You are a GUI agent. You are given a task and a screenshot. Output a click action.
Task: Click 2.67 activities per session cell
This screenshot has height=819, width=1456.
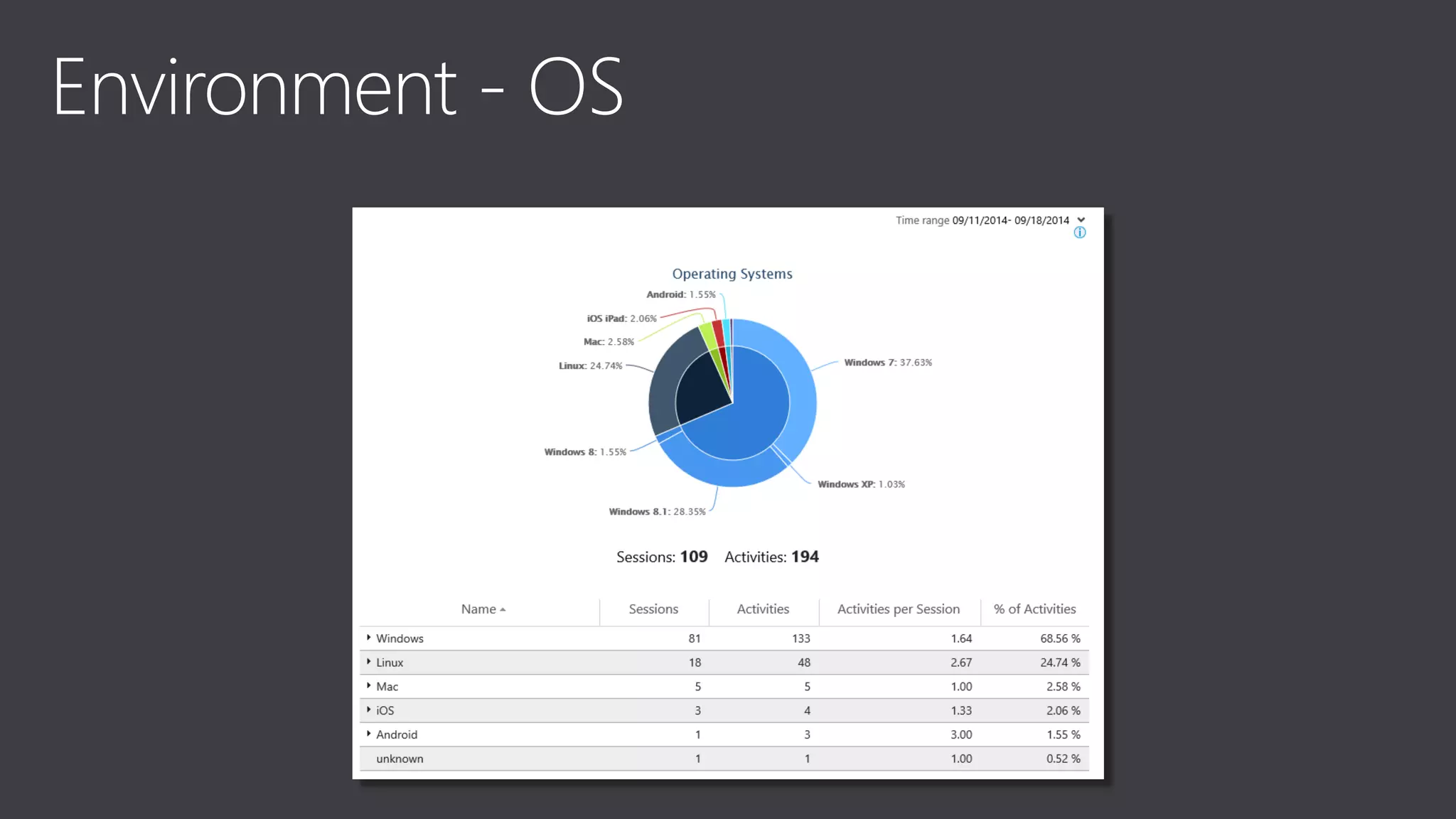coord(961,663)
